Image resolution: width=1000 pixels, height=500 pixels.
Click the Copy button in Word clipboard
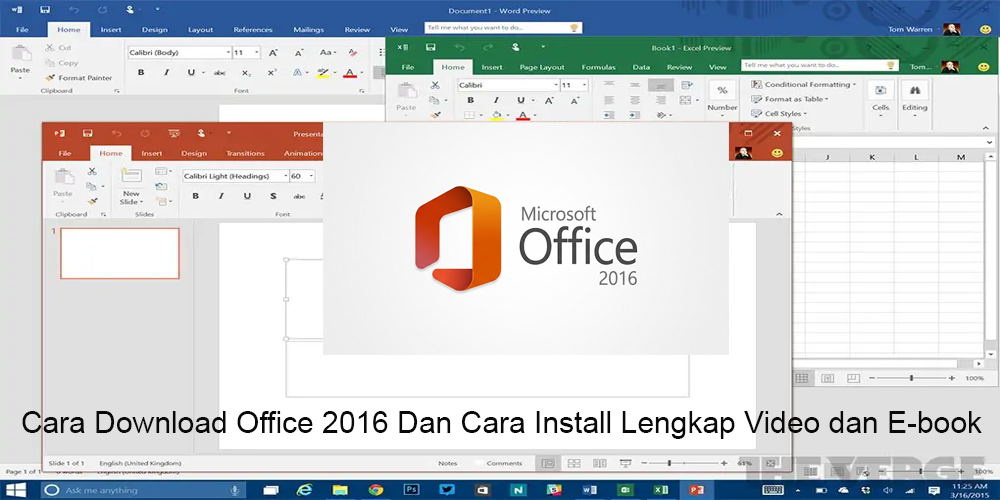61,63
